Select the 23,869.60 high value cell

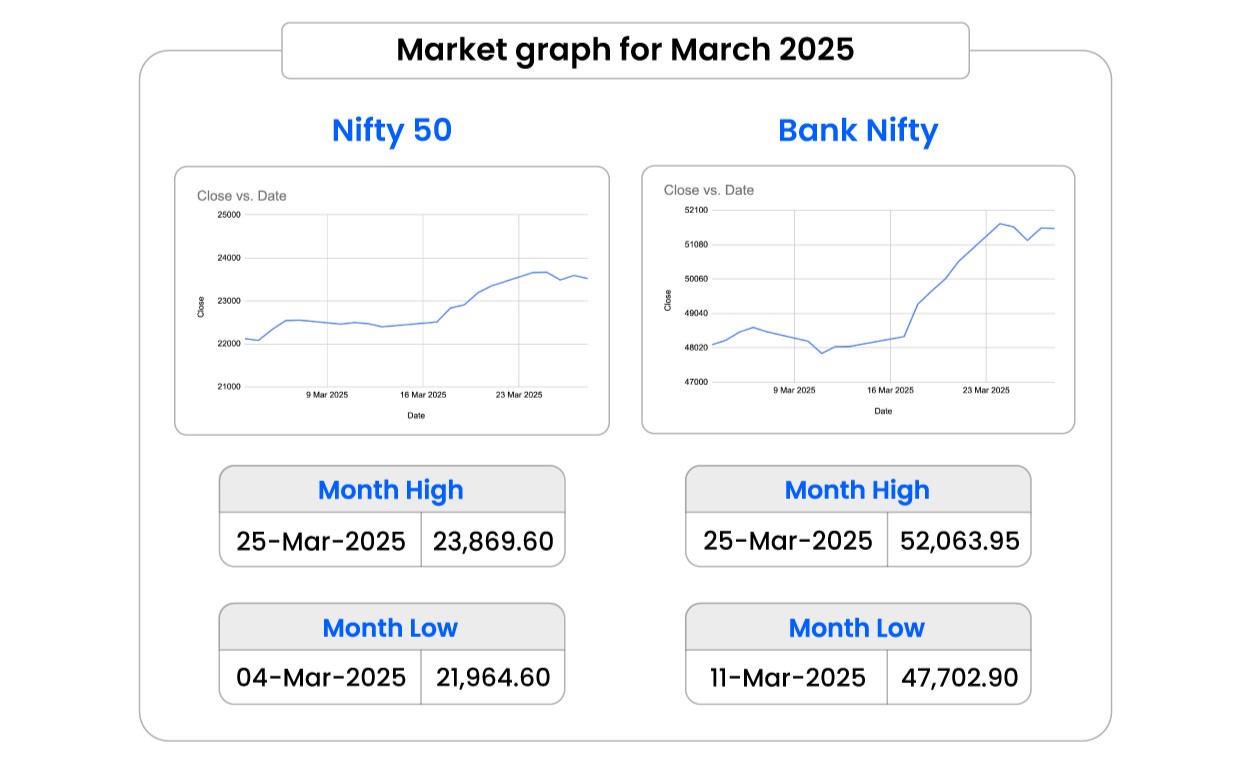coord(493,541)
